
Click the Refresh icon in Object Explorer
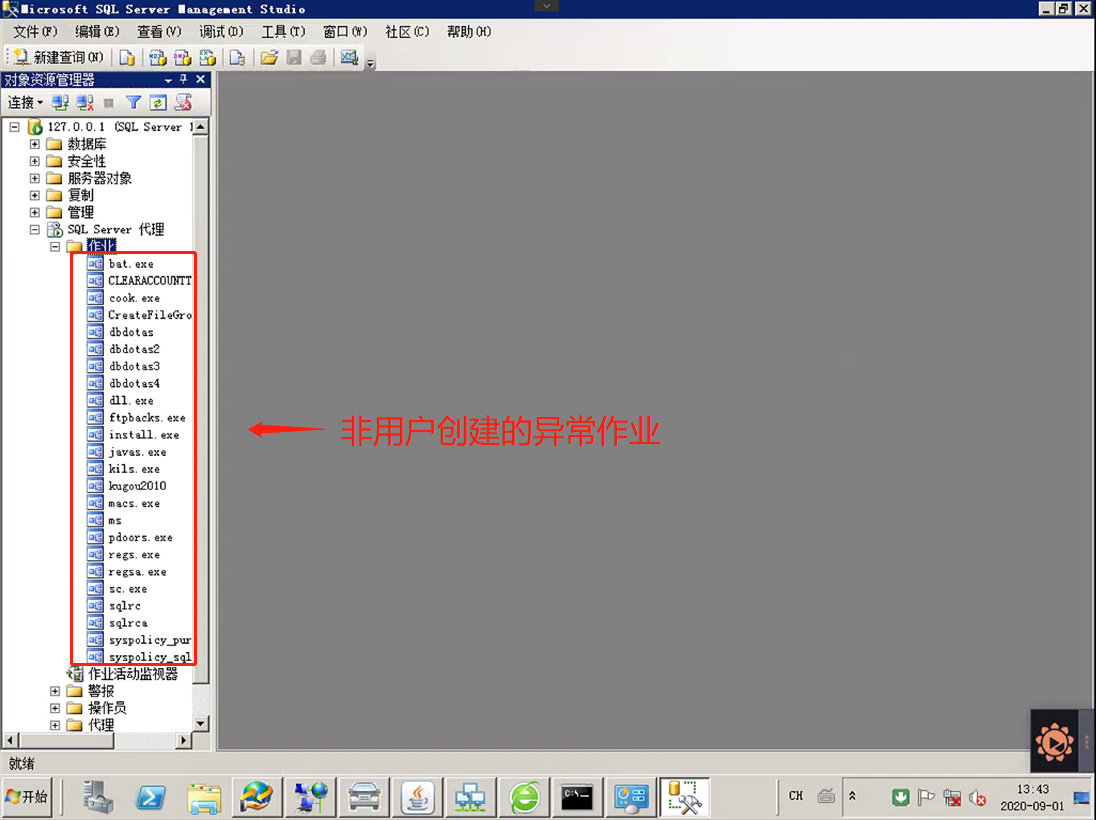(x=159, y=103)
